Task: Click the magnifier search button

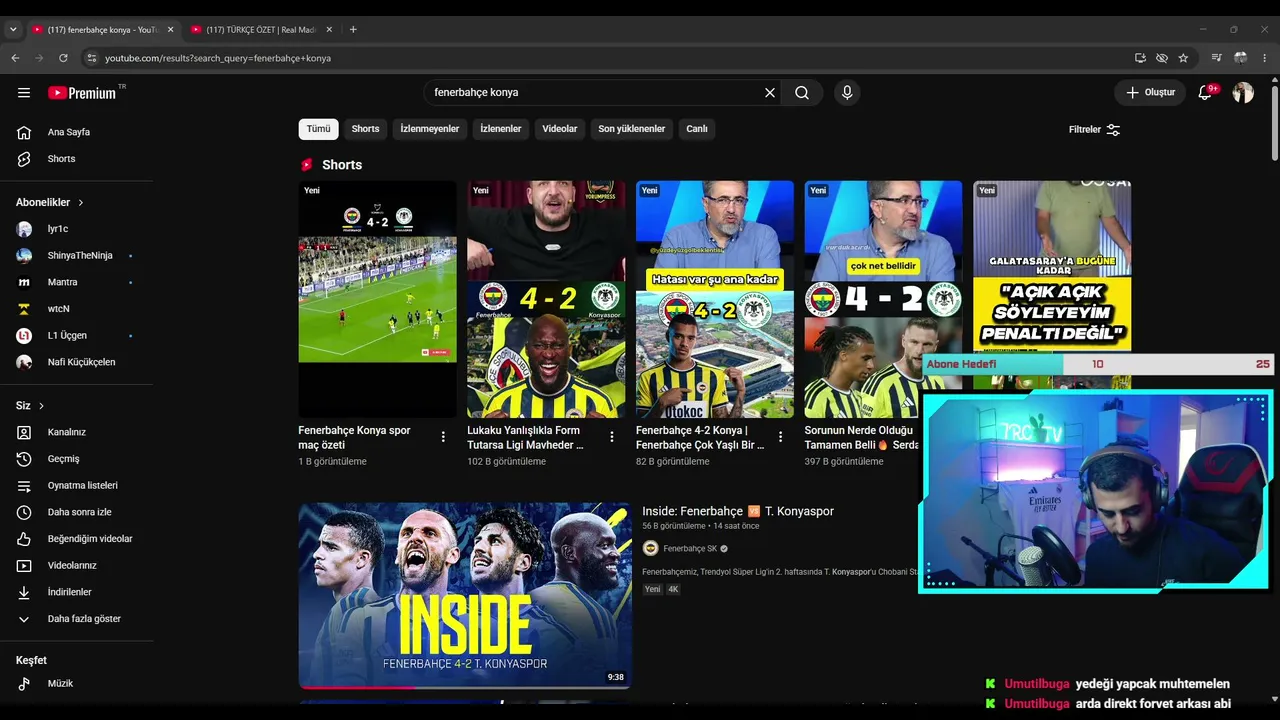Action: [x=802, y=93]
